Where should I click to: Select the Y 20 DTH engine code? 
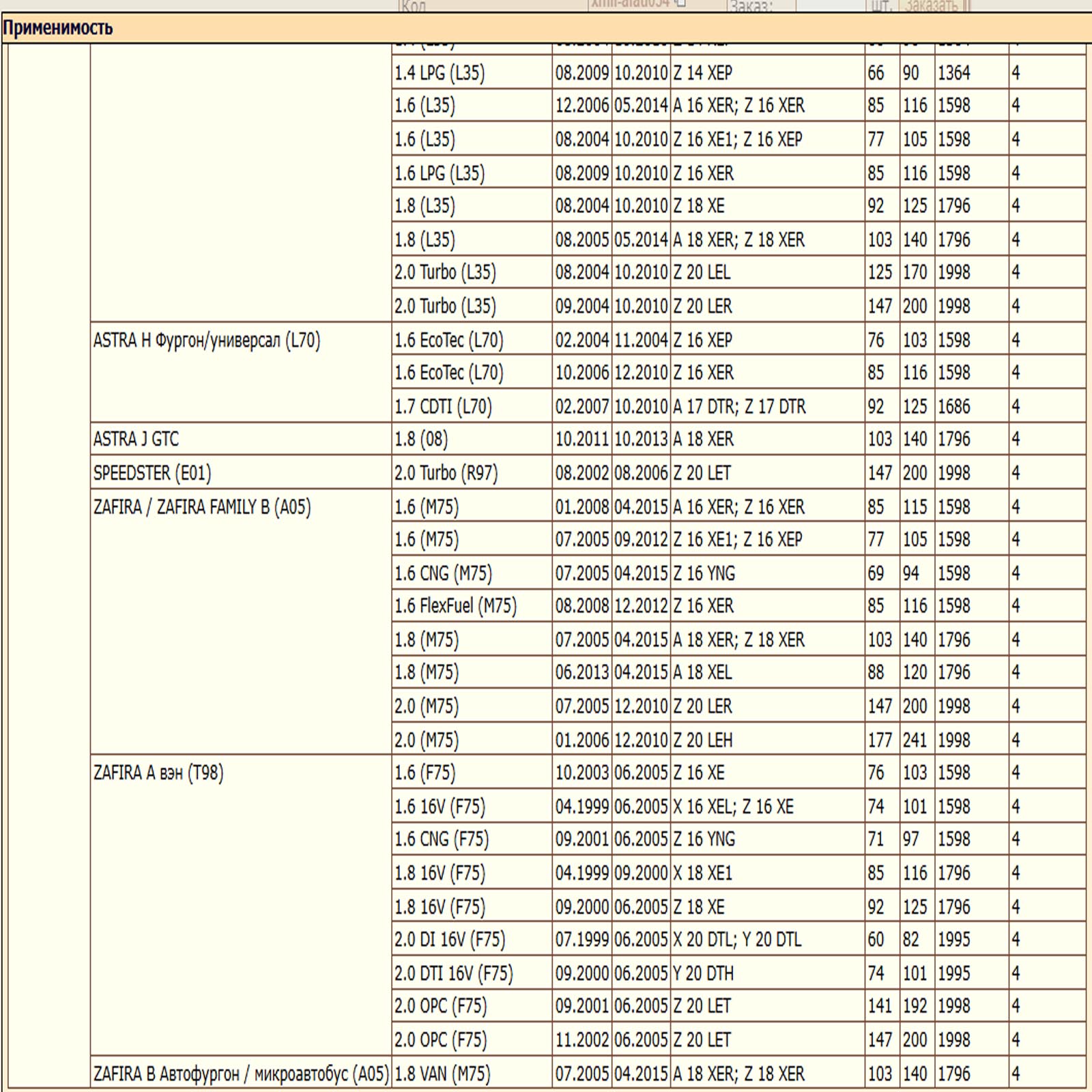point(703,973)
